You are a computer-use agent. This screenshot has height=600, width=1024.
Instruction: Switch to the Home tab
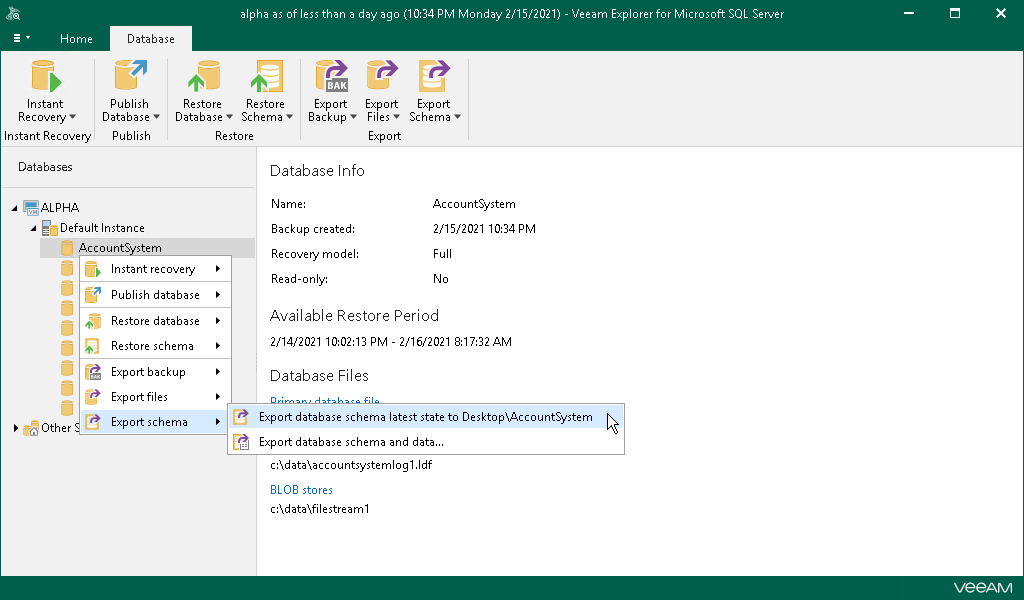tap(76, 39)
